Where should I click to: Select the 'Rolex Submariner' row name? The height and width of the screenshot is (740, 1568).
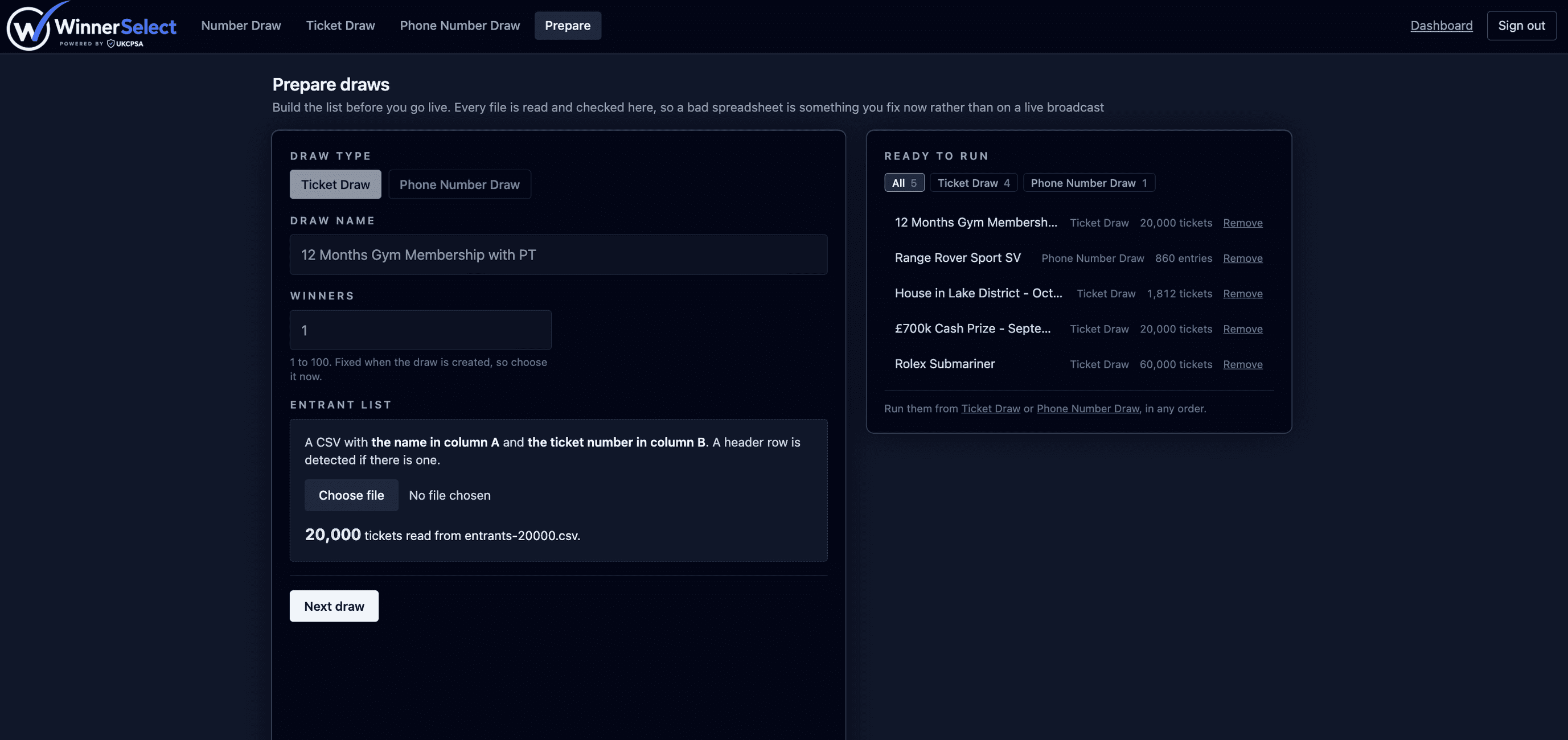click(x=945, y=363)
